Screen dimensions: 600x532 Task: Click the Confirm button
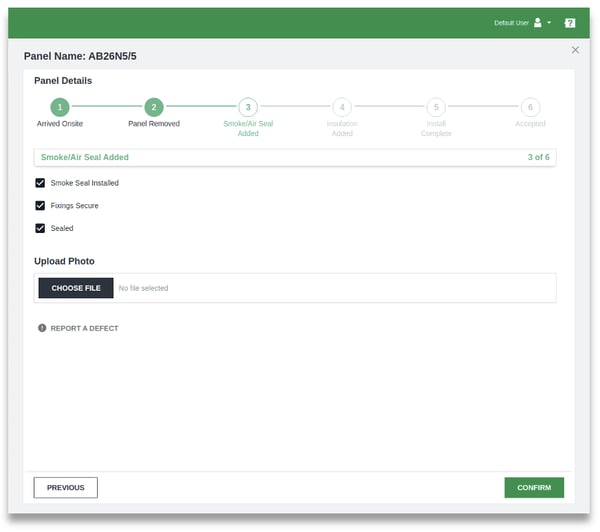pyautogui.click(x=534, y=487)
